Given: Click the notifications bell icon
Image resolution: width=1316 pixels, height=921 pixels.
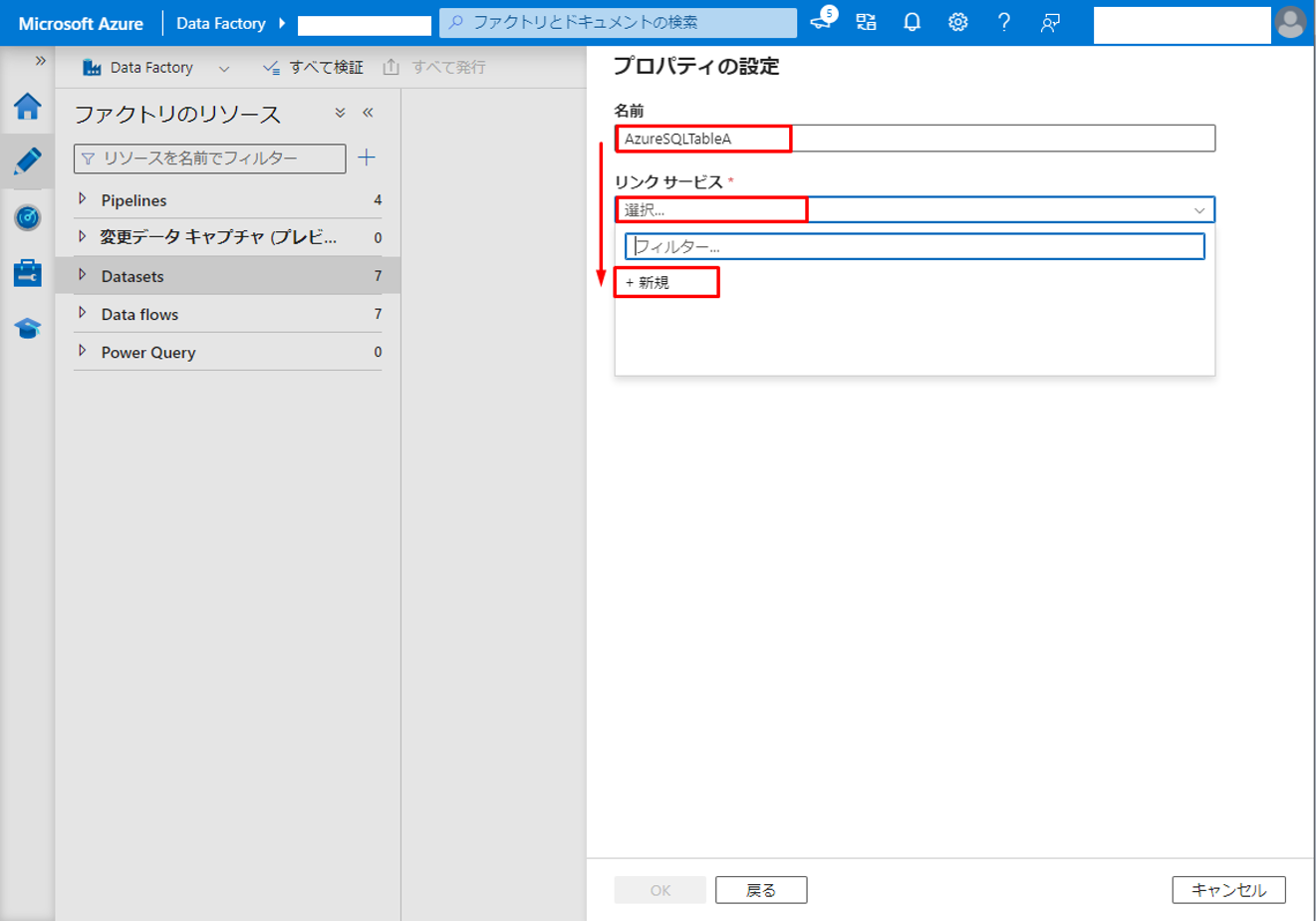Looking at the screenshot, I should click(x=912, y=23).
